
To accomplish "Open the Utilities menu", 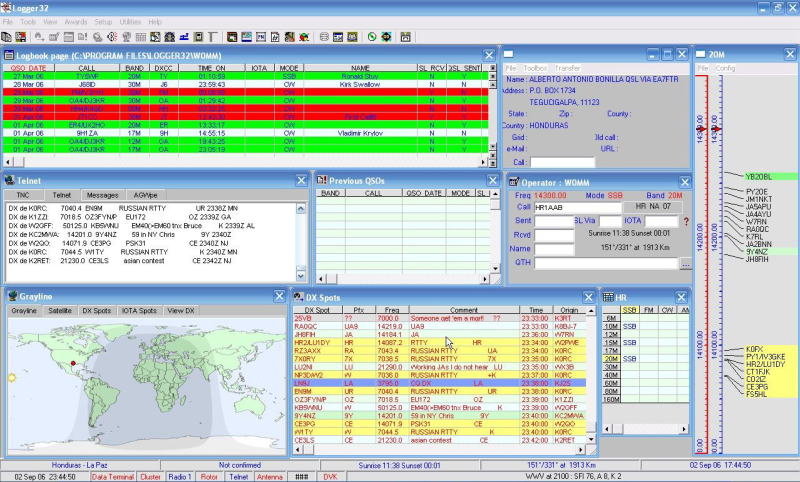I will pos(130,21).
